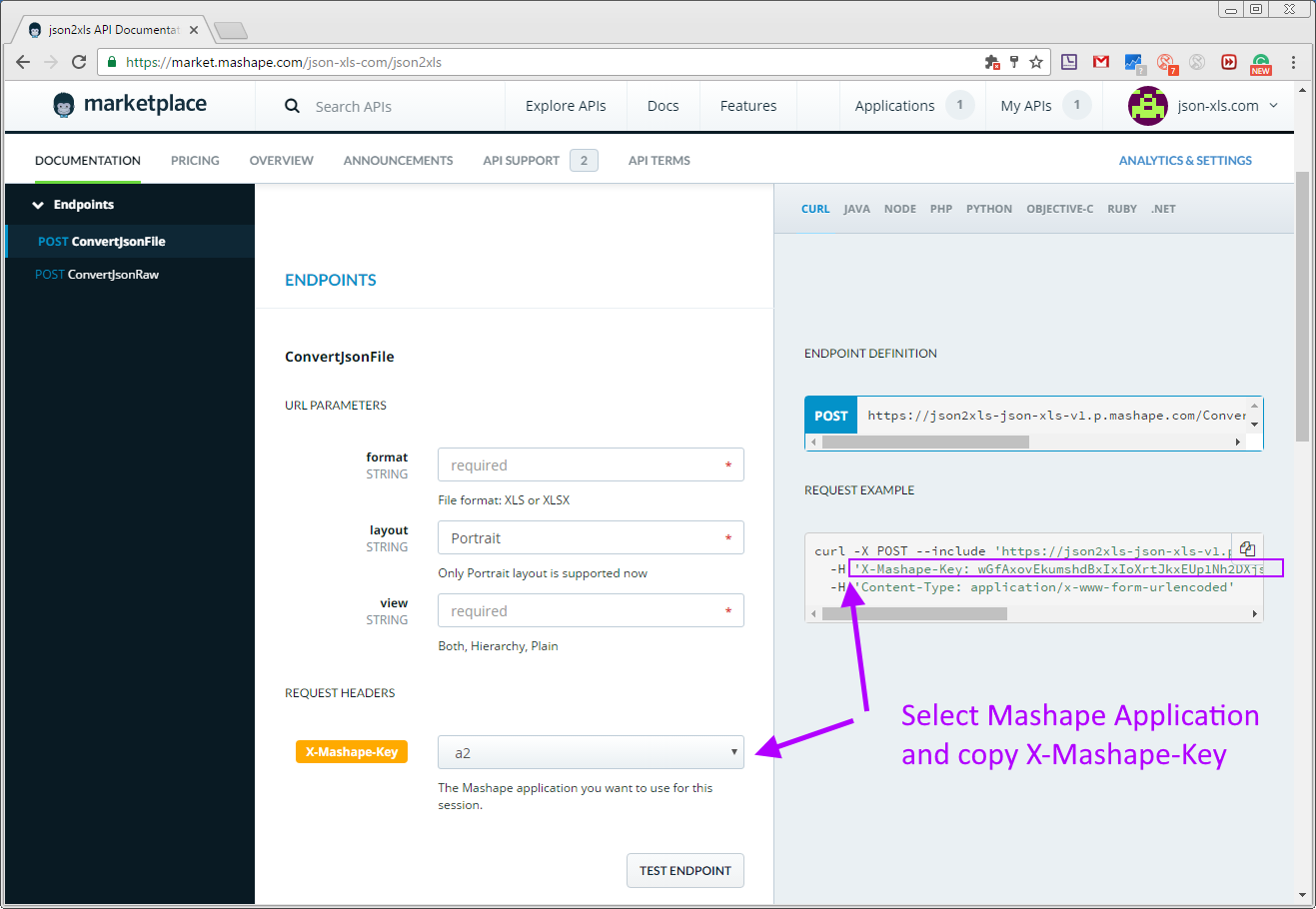
Task: Click the json-xls.com avatar image
Action: coord(1147,106)
